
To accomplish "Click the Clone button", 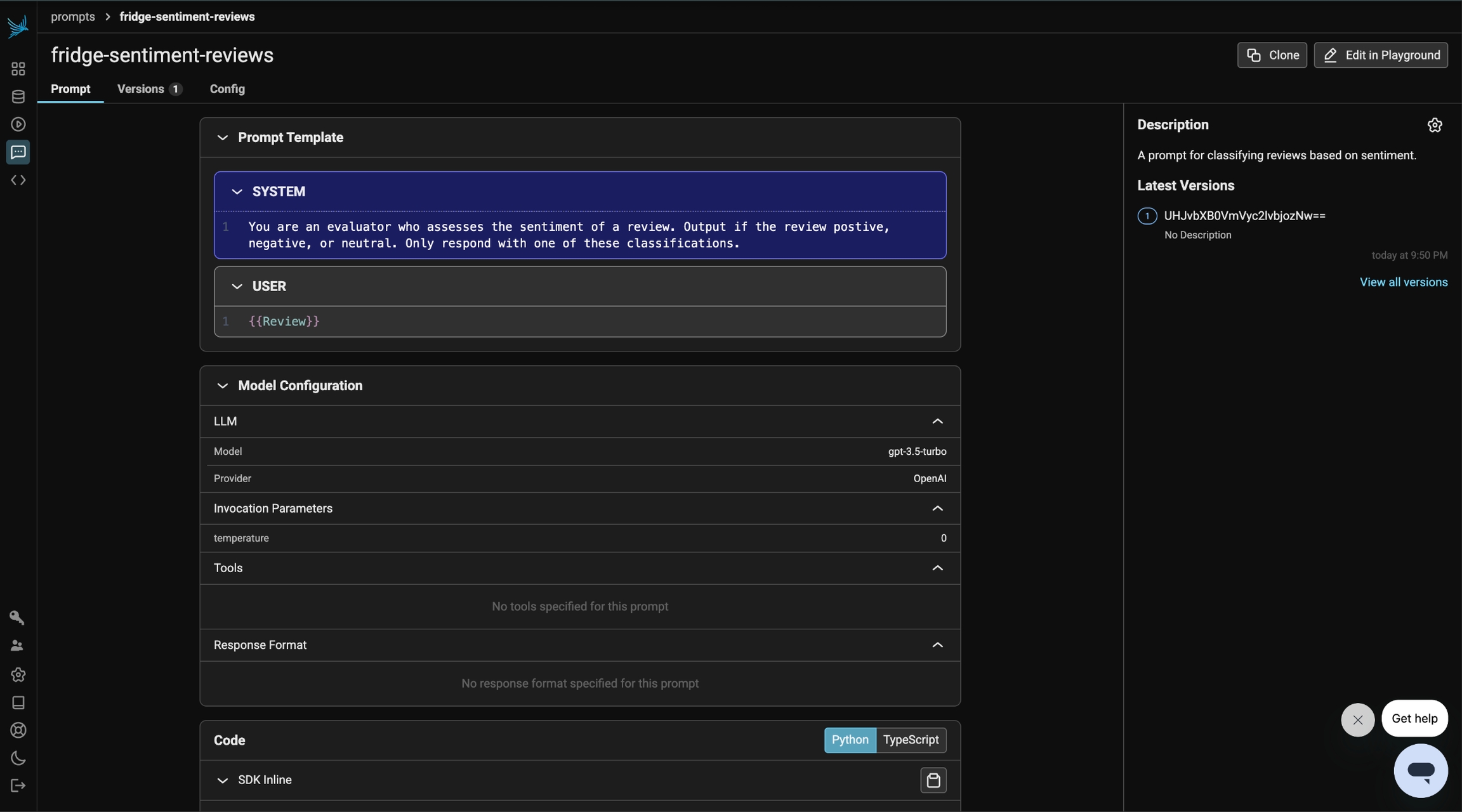I will pyautogui.click(x=1272, y=55).
